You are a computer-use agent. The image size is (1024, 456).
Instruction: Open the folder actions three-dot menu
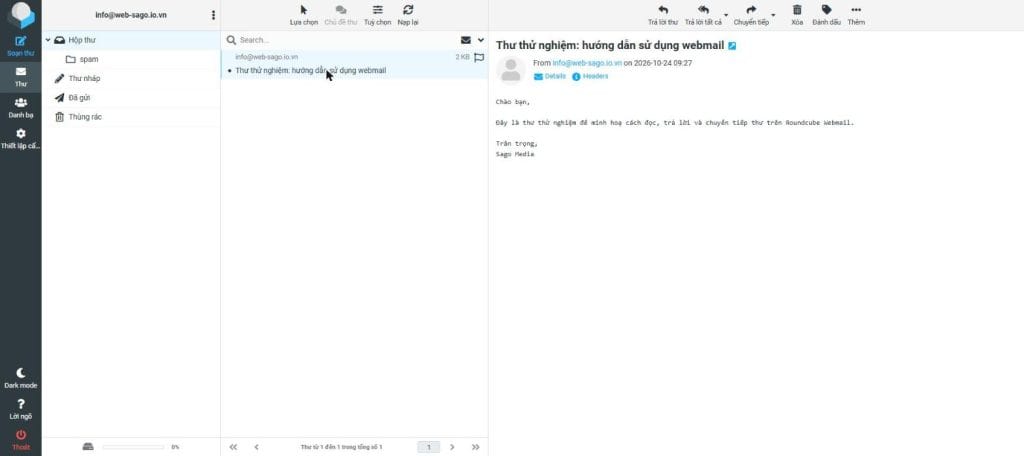[x=214, y=14]
